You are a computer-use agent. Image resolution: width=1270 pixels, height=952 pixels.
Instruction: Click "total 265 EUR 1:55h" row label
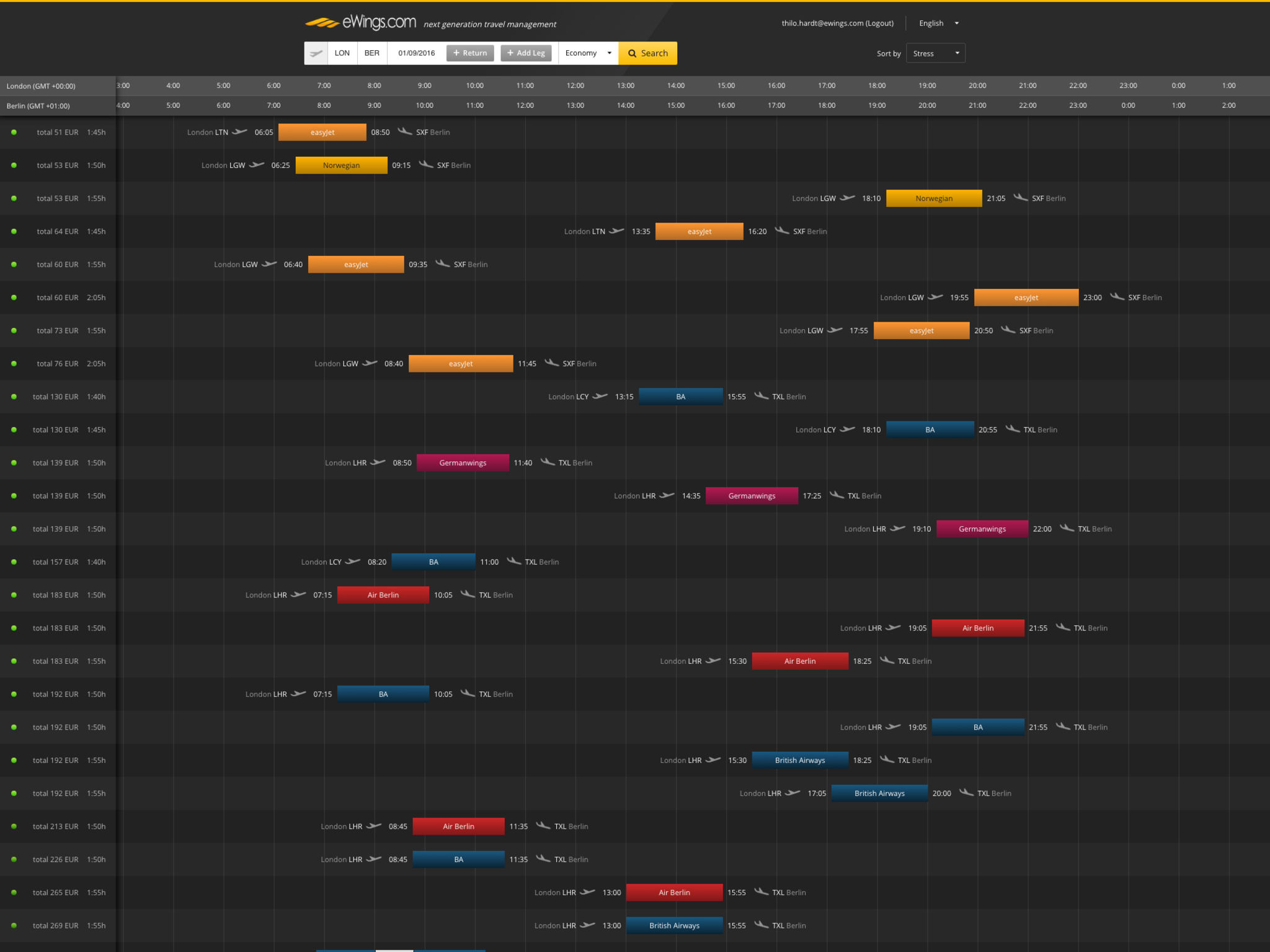(69, 892)
